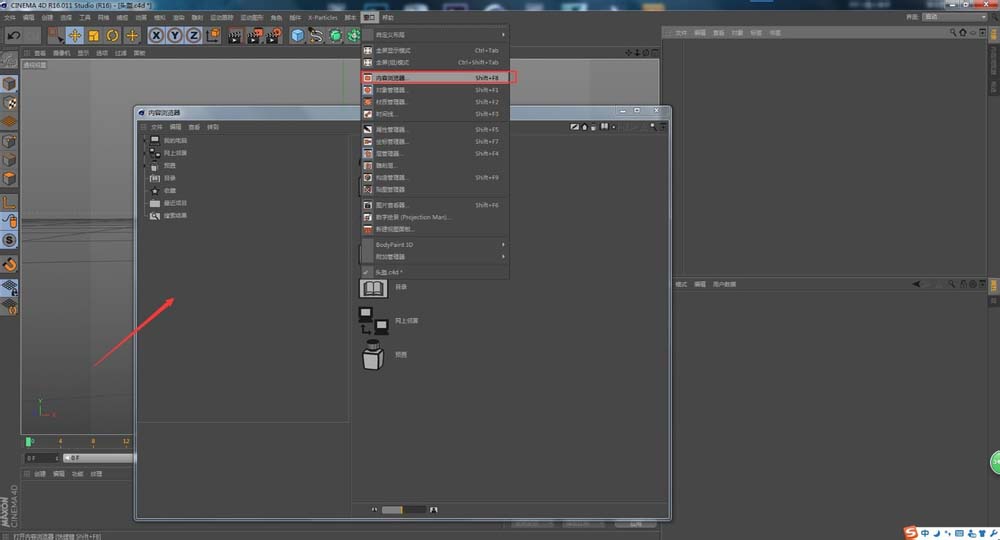Click the Undo arrow icon
This screenshot has width=1000, height=540.
point(13,36)
